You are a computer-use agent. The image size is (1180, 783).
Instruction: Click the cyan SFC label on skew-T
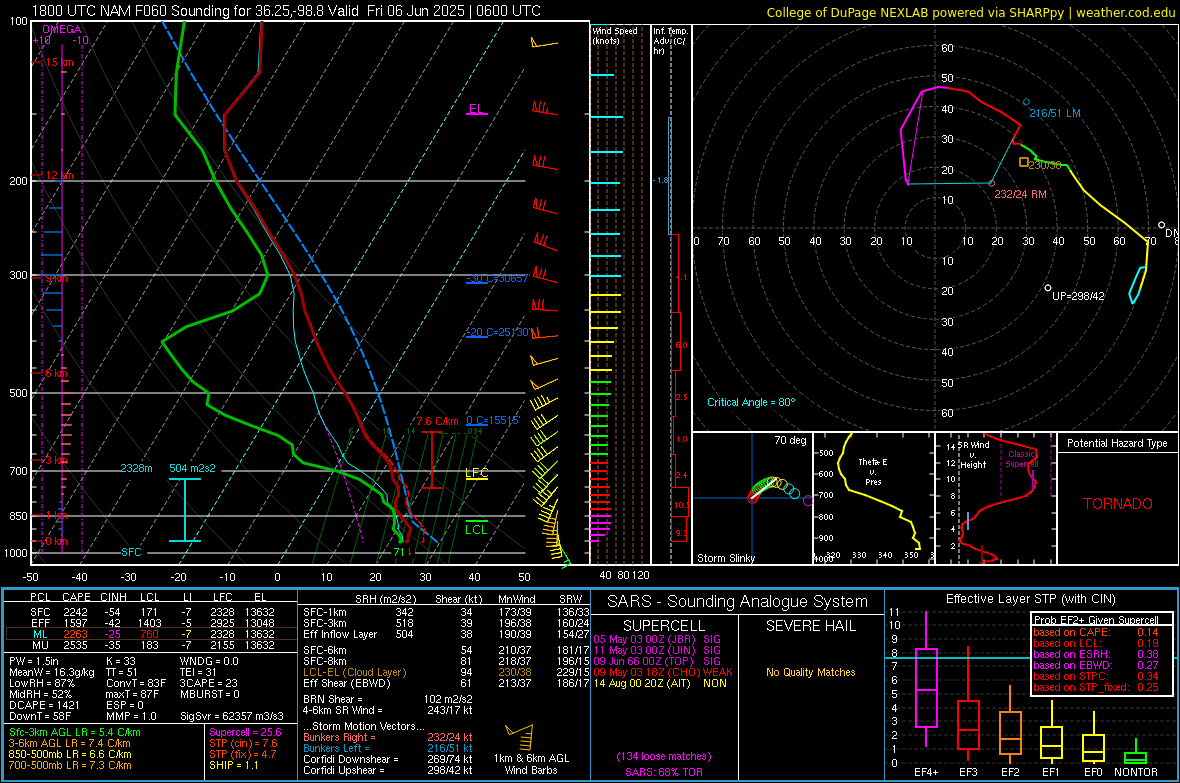[131, 552]
